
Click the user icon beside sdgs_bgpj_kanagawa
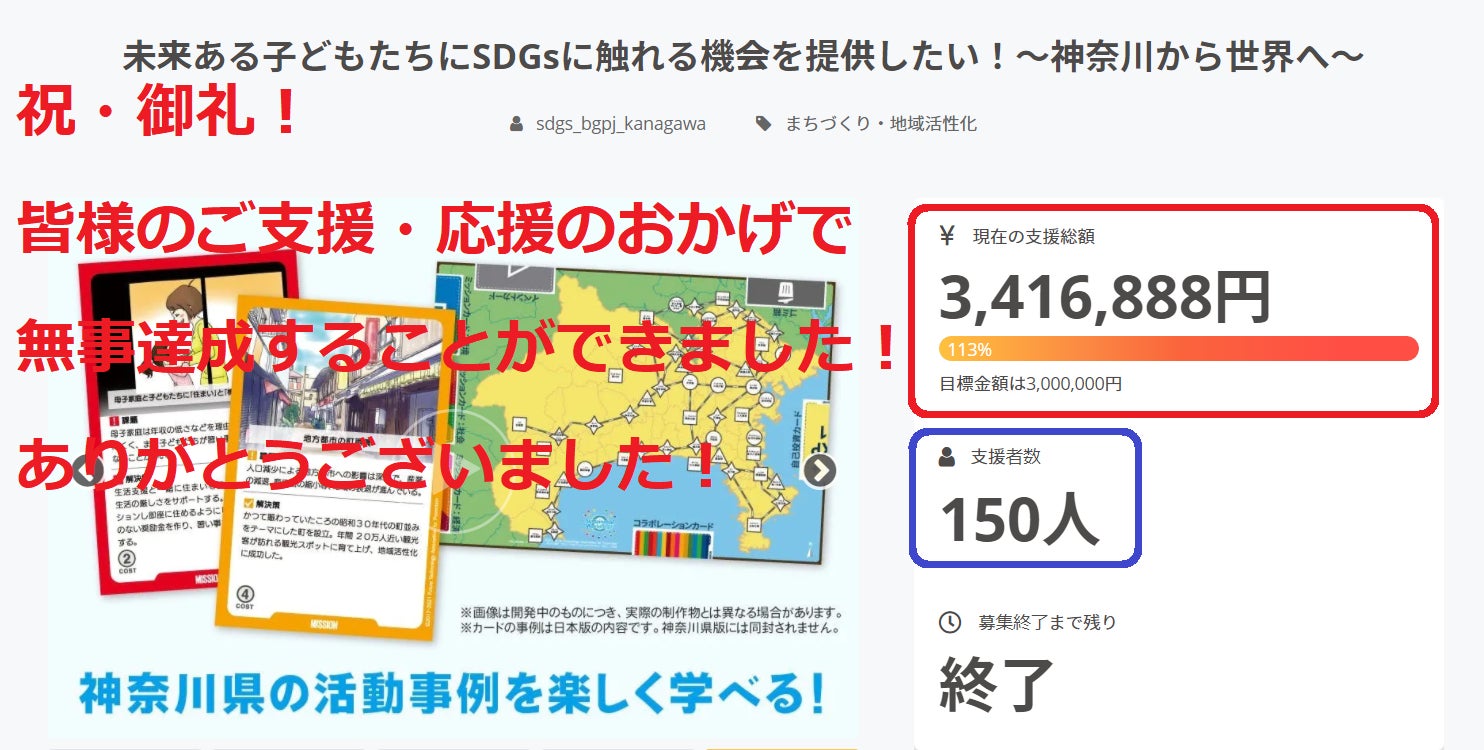(516, 124)
